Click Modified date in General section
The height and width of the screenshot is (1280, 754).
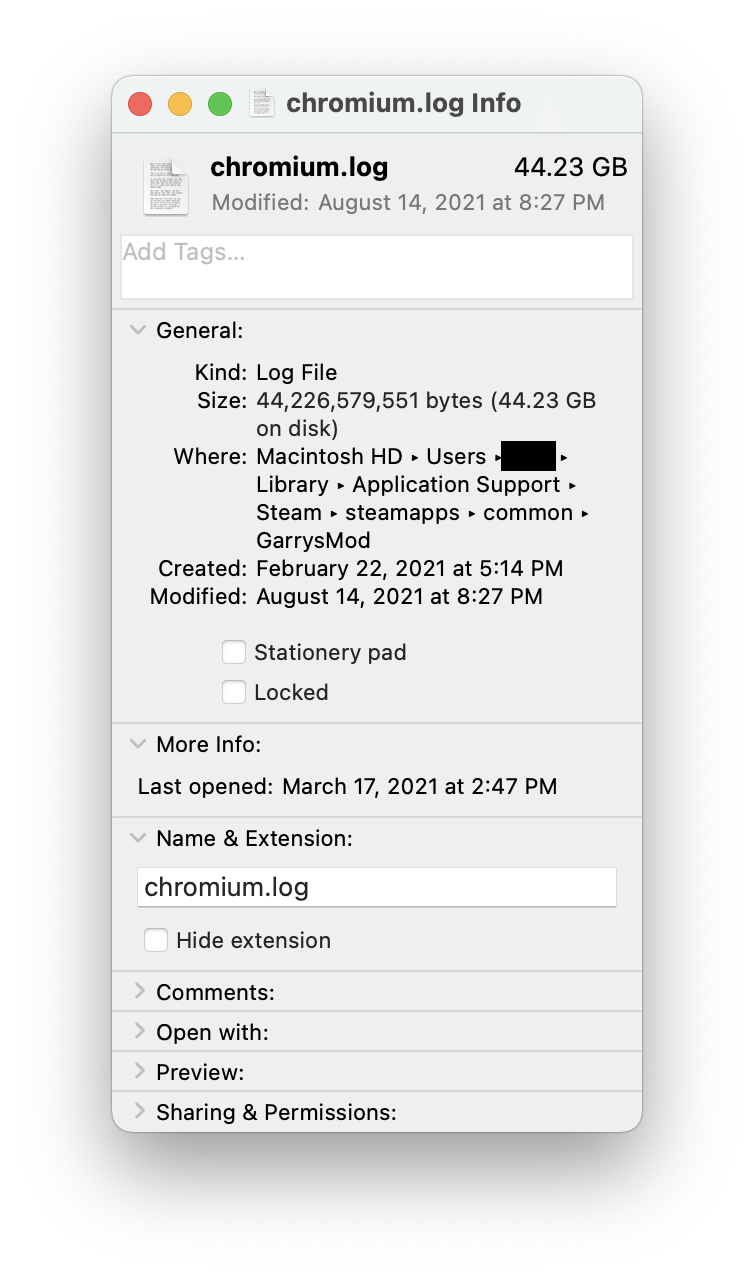pyautogui.click(x=400, y=597)
